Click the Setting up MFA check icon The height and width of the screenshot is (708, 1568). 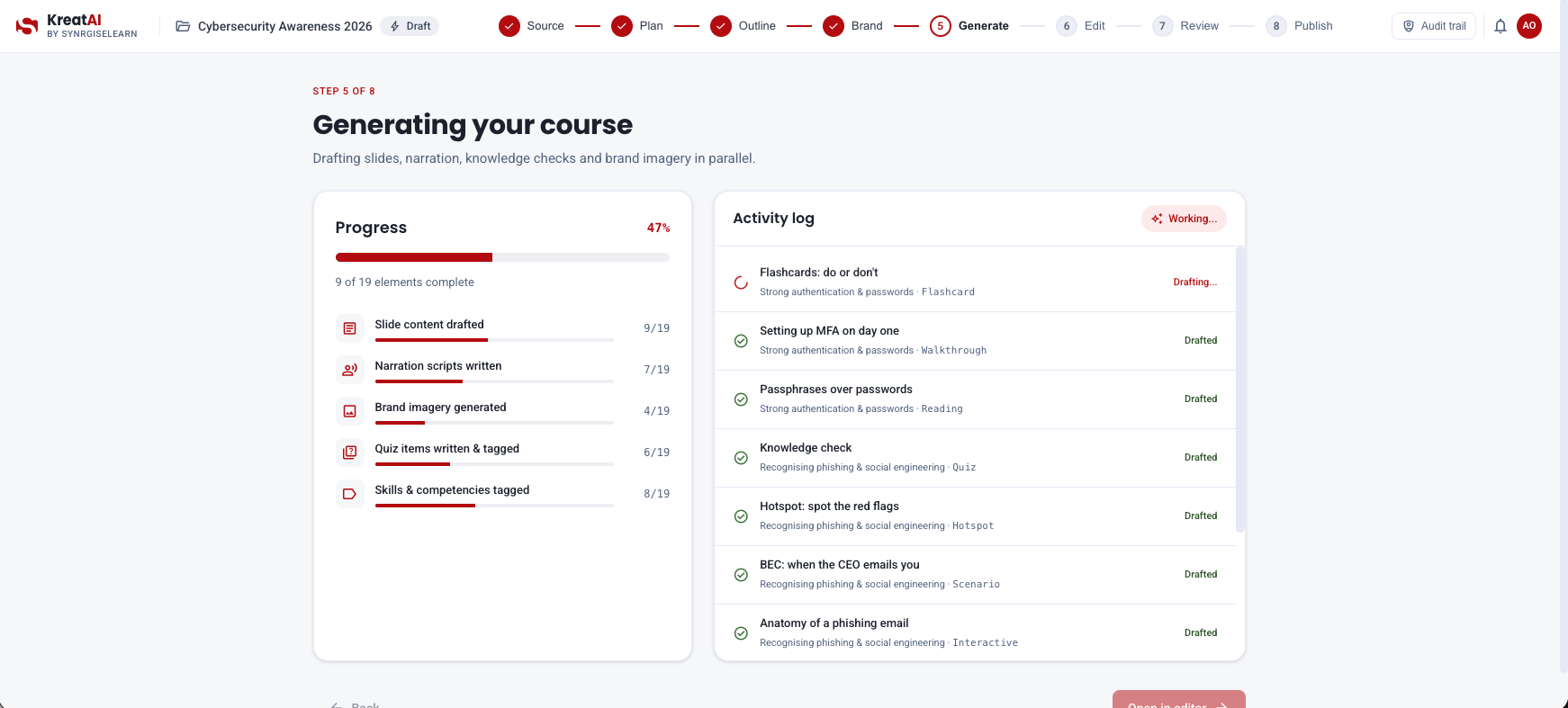click(741, 341)
